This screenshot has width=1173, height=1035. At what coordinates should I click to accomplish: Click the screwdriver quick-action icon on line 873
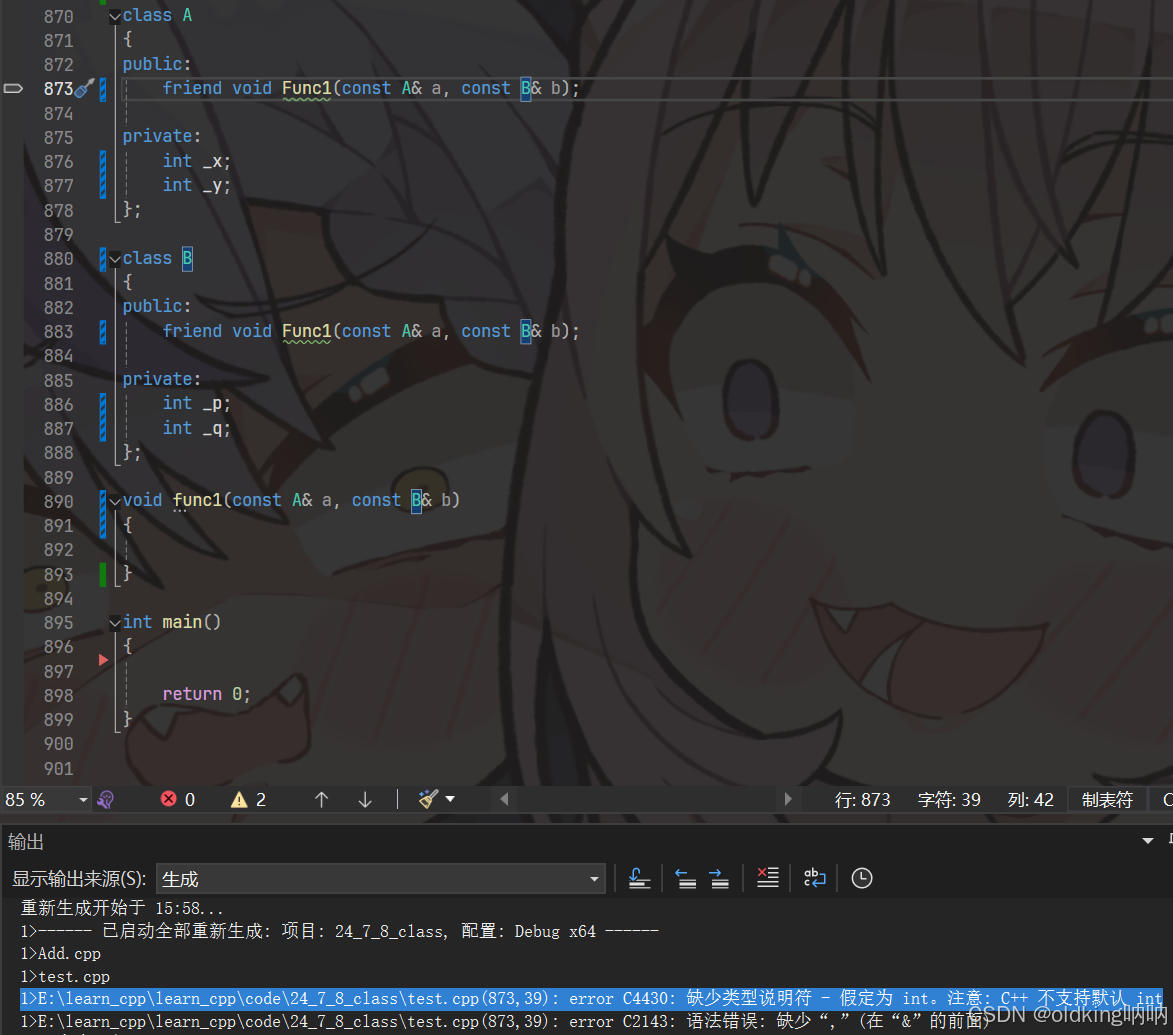[x=85, y=88]
